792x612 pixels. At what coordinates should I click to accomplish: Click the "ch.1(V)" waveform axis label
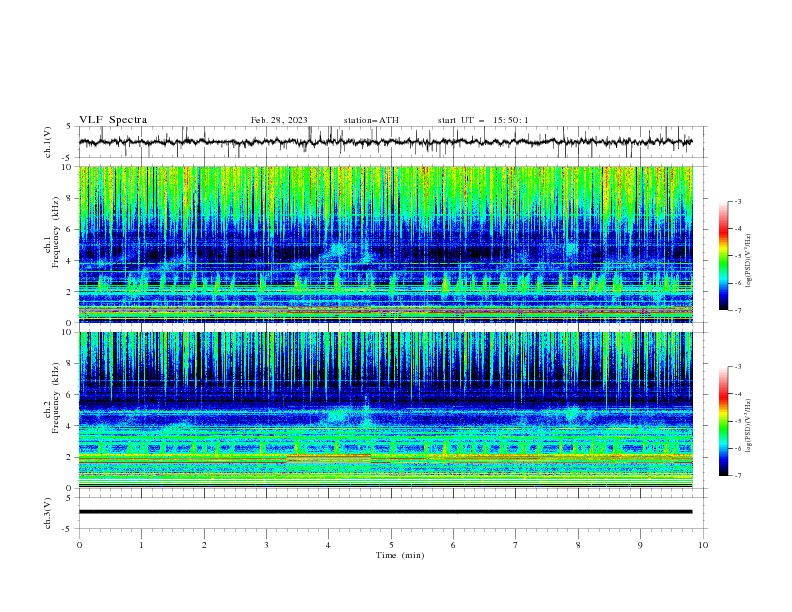point(48,142)
